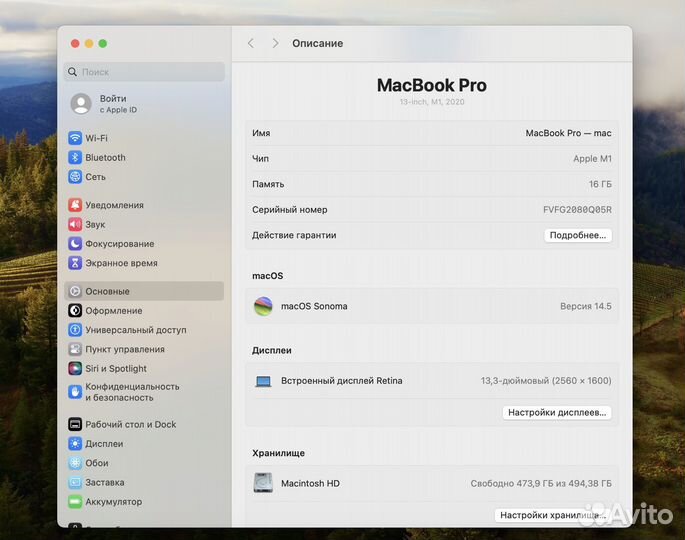Click the Apple ID avatar icon
The image size is (685, 540).
(x=81, y=104)
